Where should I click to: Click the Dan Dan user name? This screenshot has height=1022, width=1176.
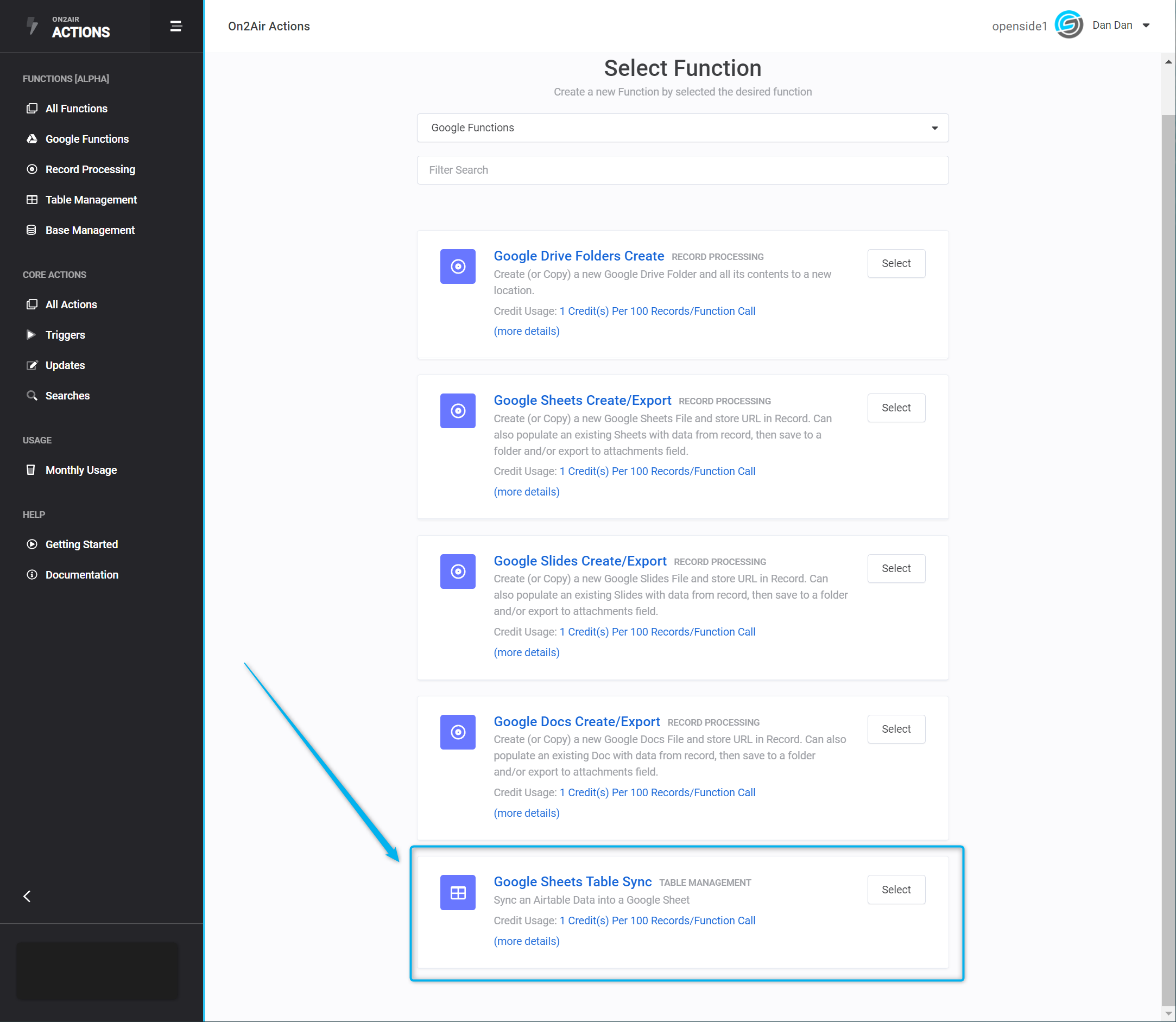coord(1112,25)
